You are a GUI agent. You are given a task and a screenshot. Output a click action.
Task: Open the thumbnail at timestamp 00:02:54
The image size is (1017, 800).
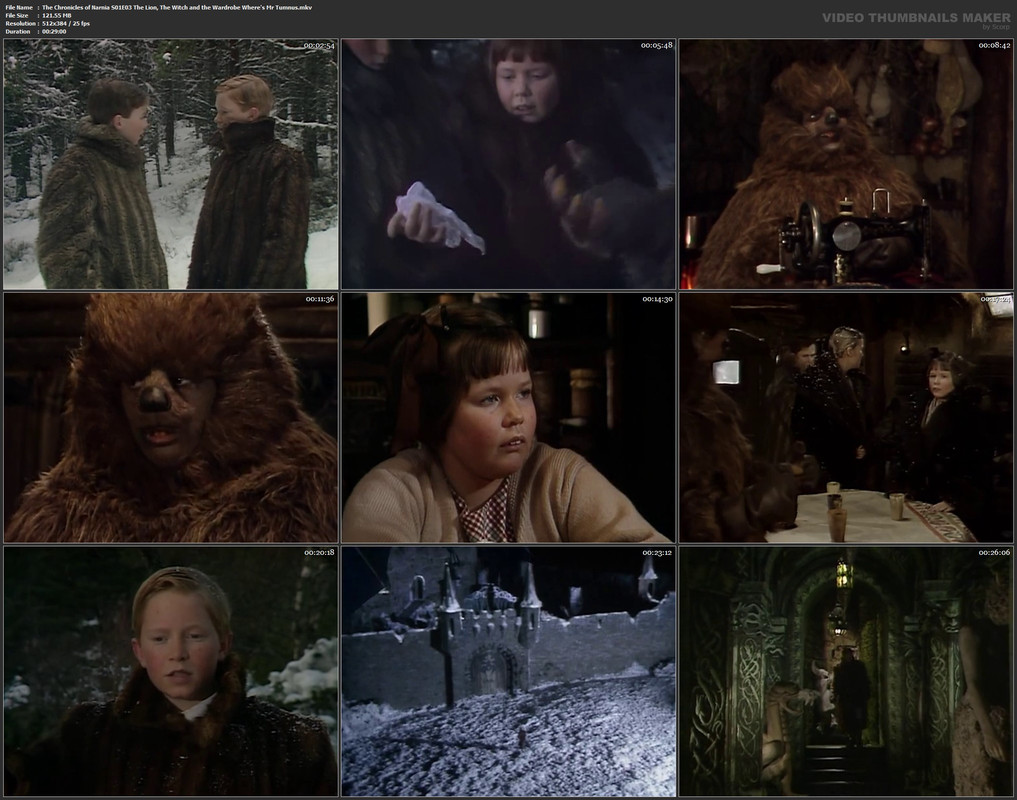click(171, 164)
